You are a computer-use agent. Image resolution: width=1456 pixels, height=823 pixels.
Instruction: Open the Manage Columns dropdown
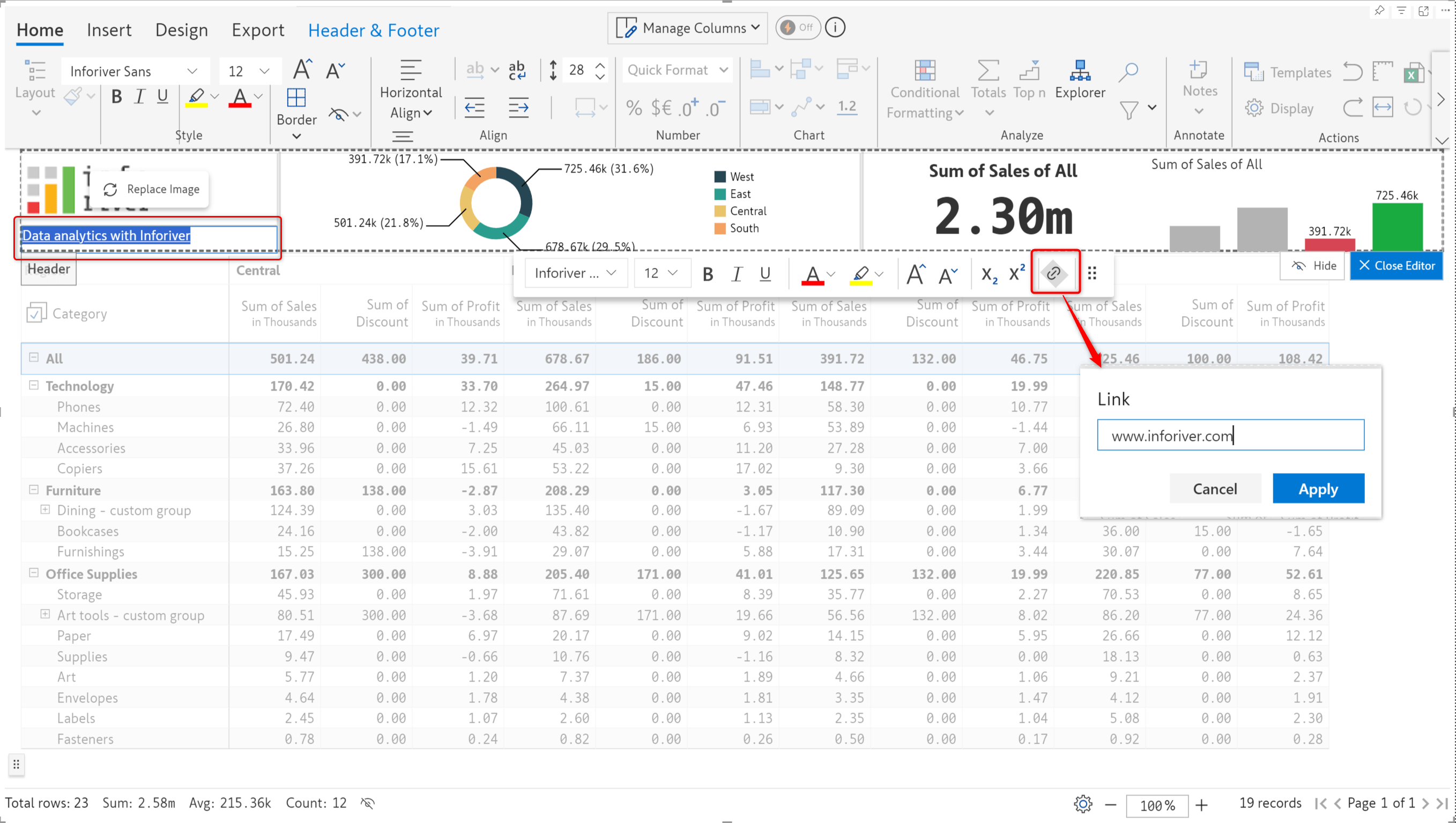click(687, 28)
